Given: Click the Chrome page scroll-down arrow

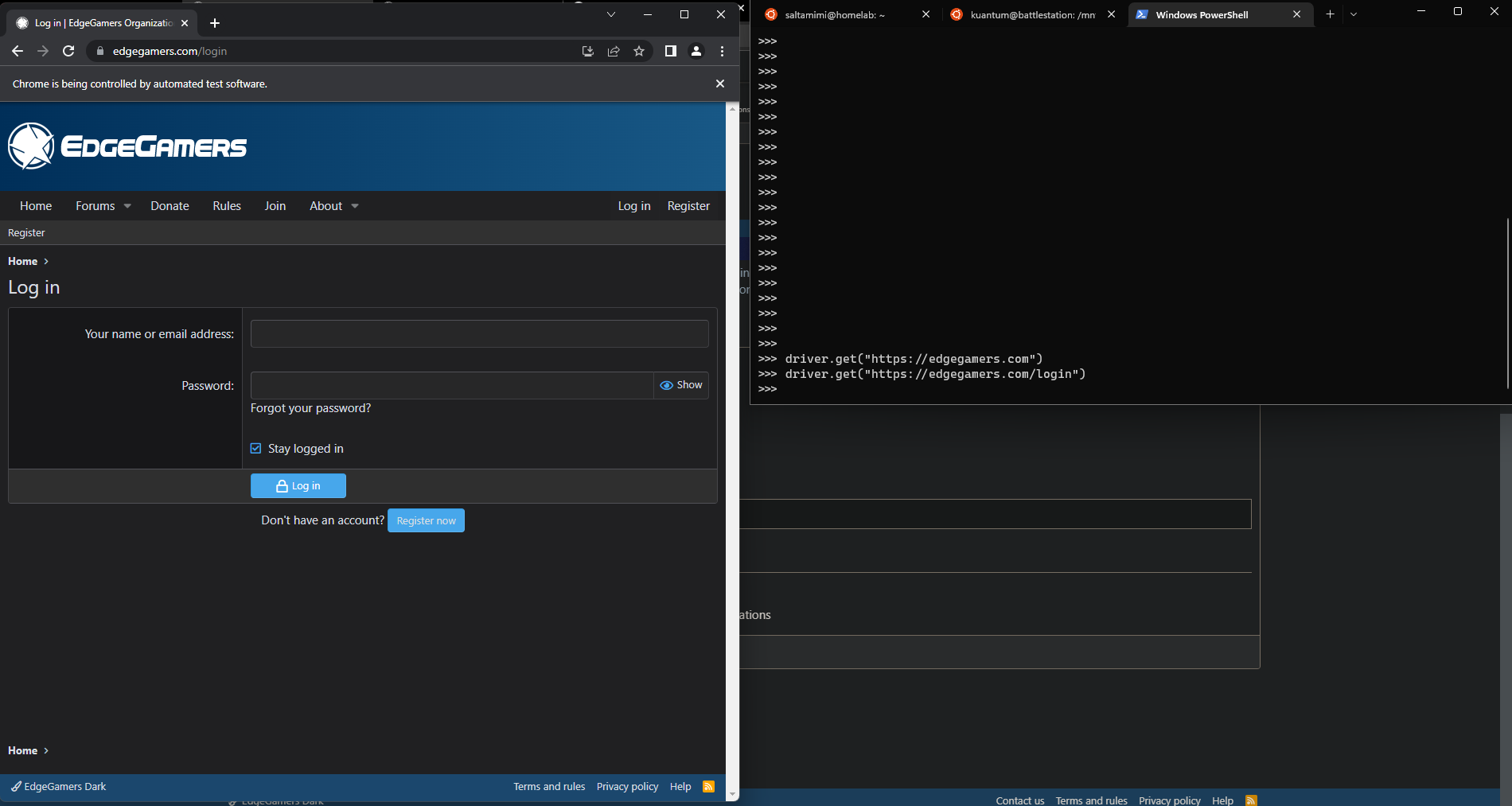Looking at the screenshot, I should [x=732, y=795].
